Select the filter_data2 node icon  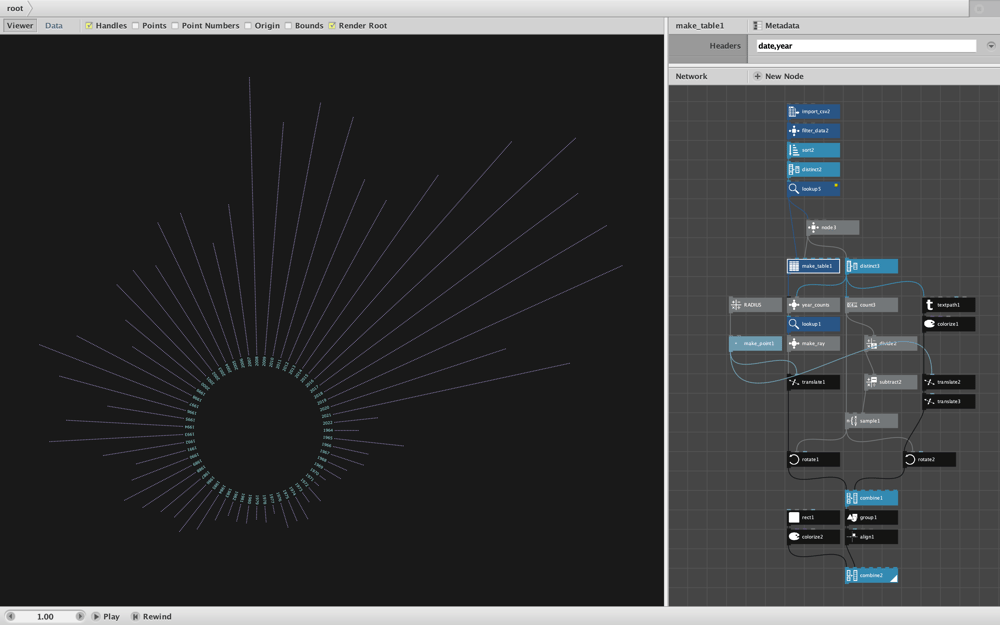click(x=793, y=131)
